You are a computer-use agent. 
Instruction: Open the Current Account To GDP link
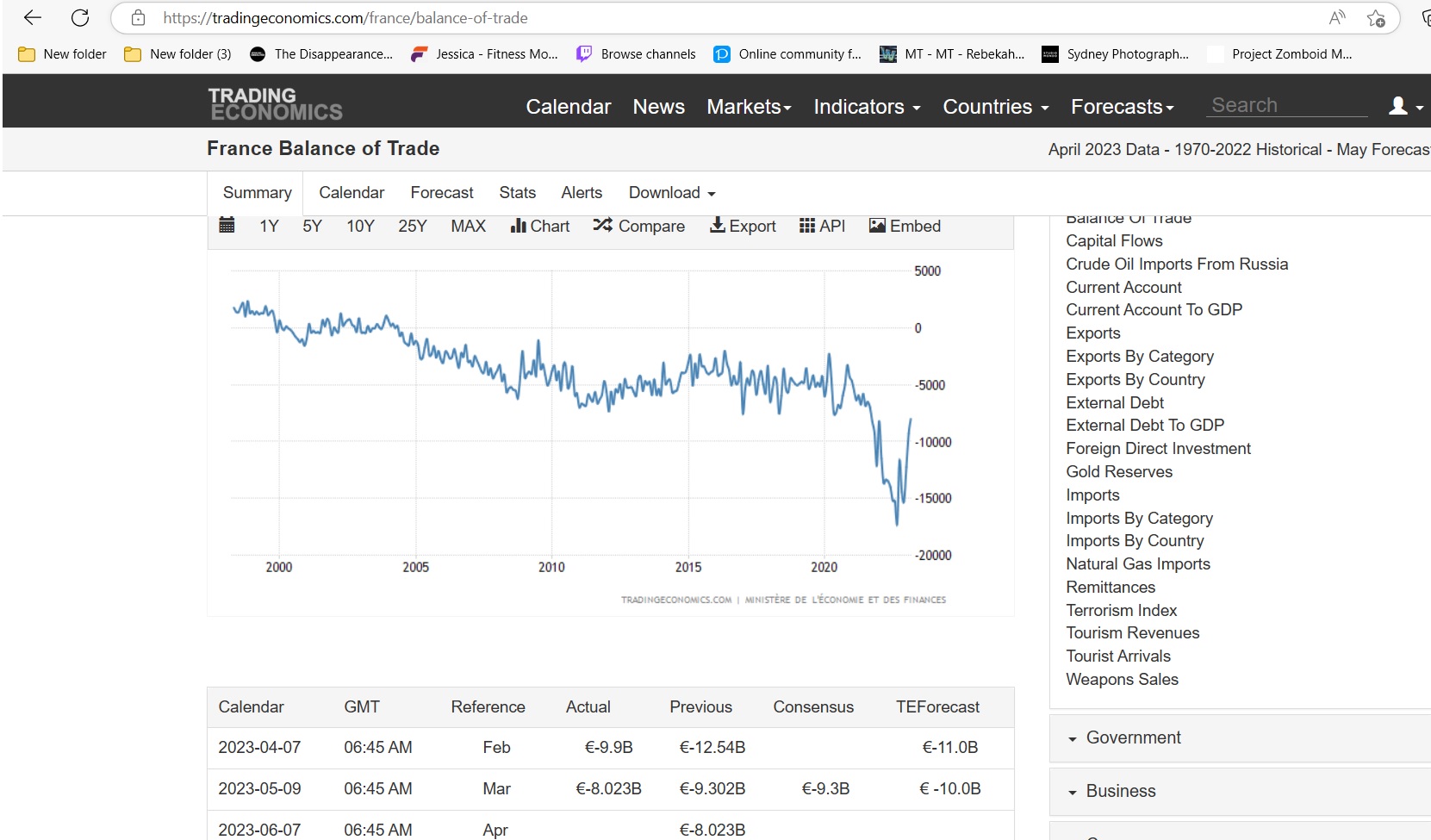(x=1154, y=309)
